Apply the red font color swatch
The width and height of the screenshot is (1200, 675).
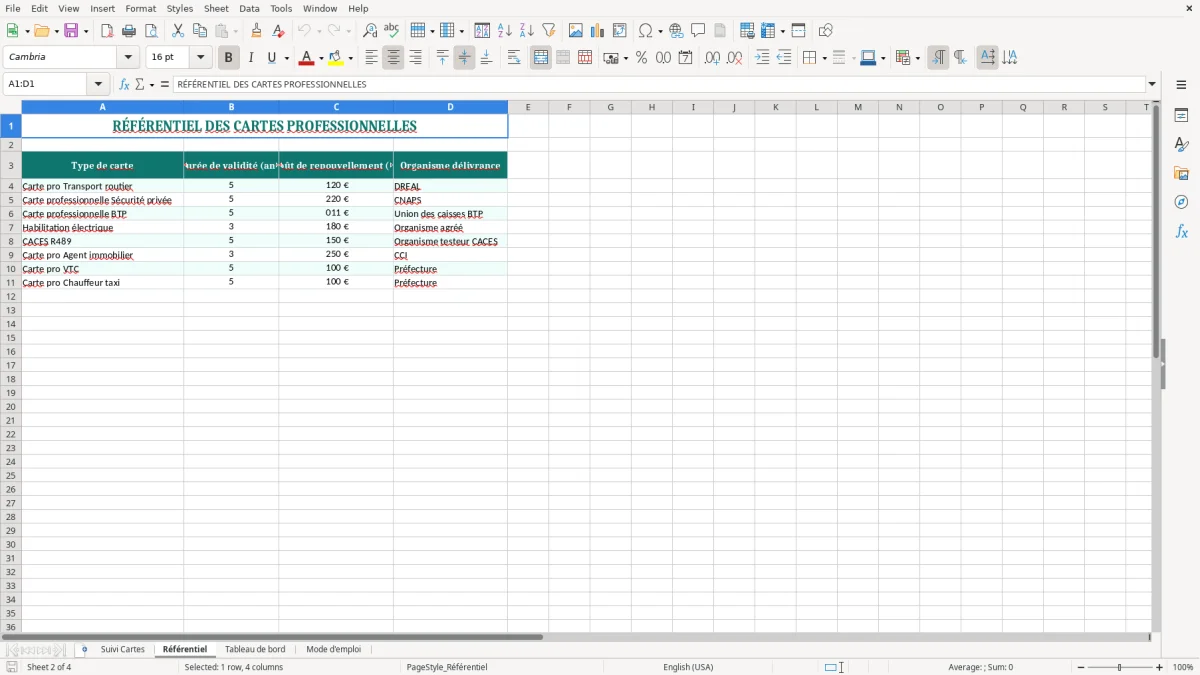306,58
